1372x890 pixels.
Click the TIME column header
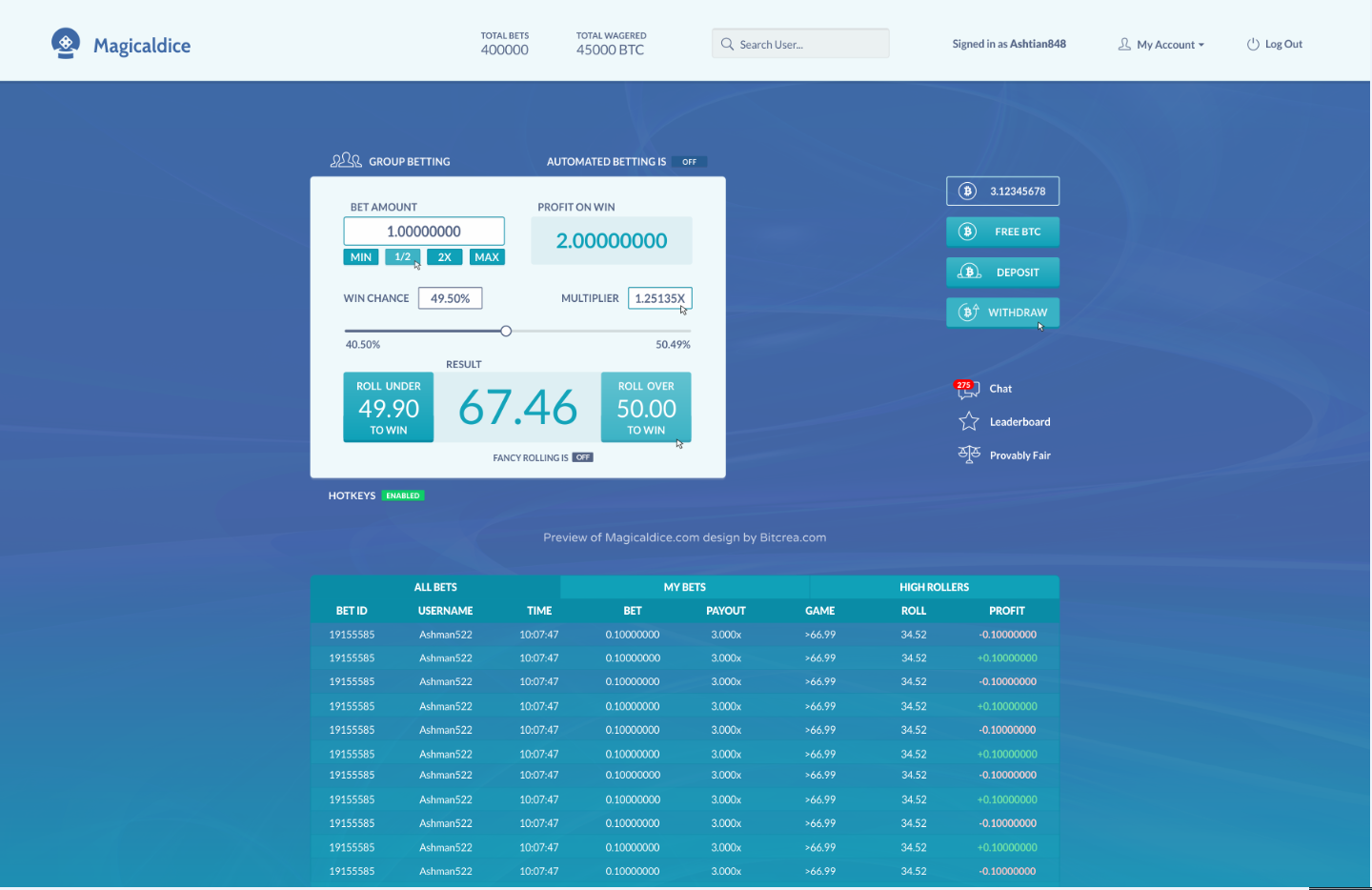tap(539, 611)
